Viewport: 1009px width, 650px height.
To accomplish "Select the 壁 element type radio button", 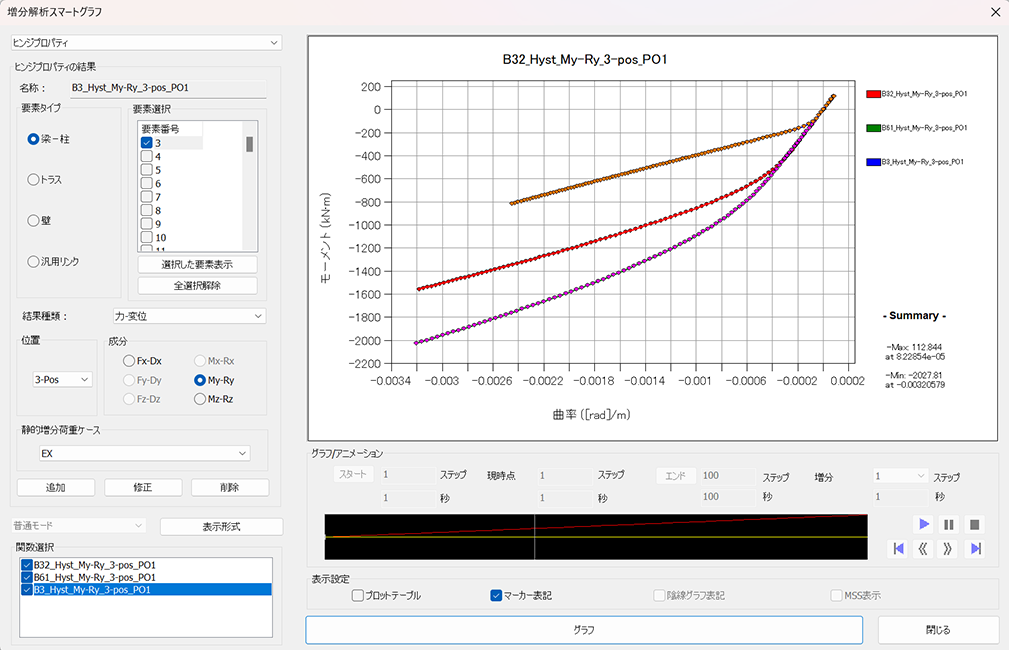I will (34, 220).
